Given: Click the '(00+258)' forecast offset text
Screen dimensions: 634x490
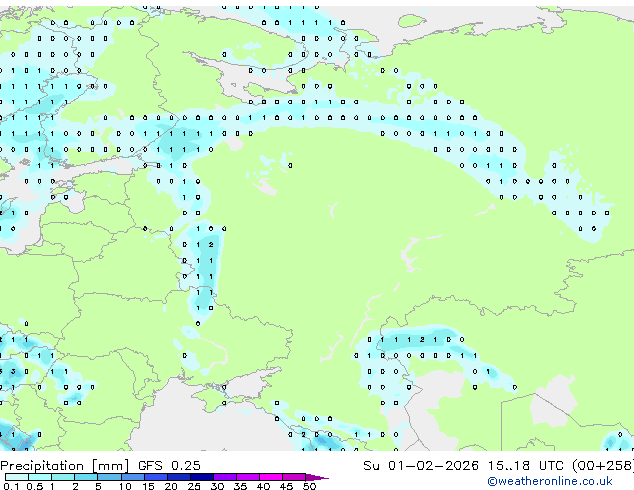Looking at the screenshot, I should (603, 466).
